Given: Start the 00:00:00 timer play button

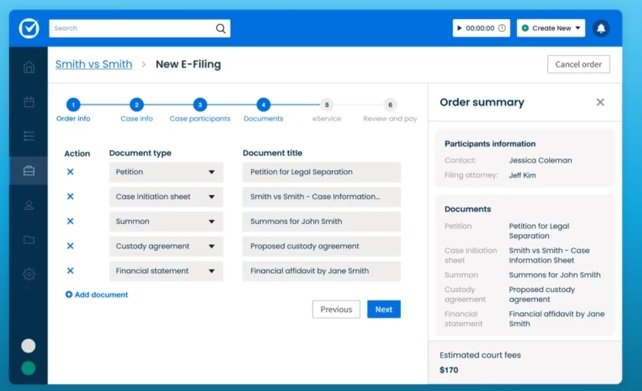Looking at the screenshot, I should point(459,28).
